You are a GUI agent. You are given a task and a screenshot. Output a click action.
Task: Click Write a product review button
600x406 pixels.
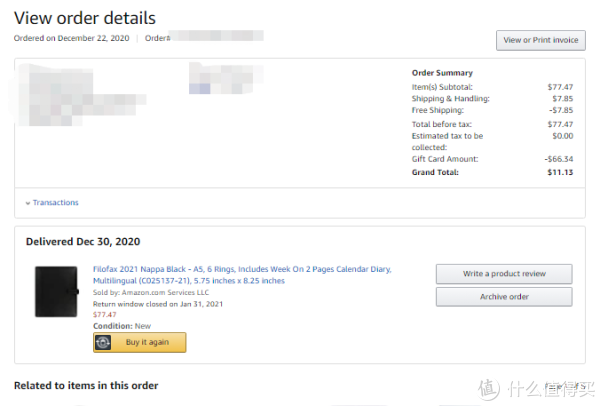coord(504,274)
